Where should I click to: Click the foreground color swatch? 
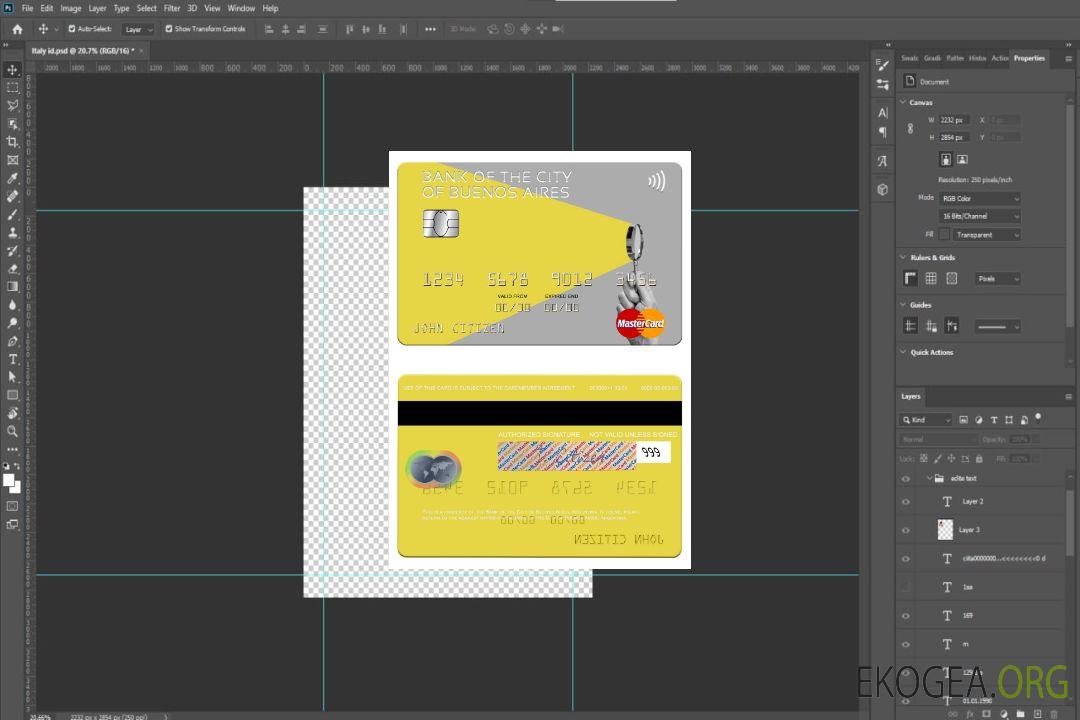tap(9, 481)
